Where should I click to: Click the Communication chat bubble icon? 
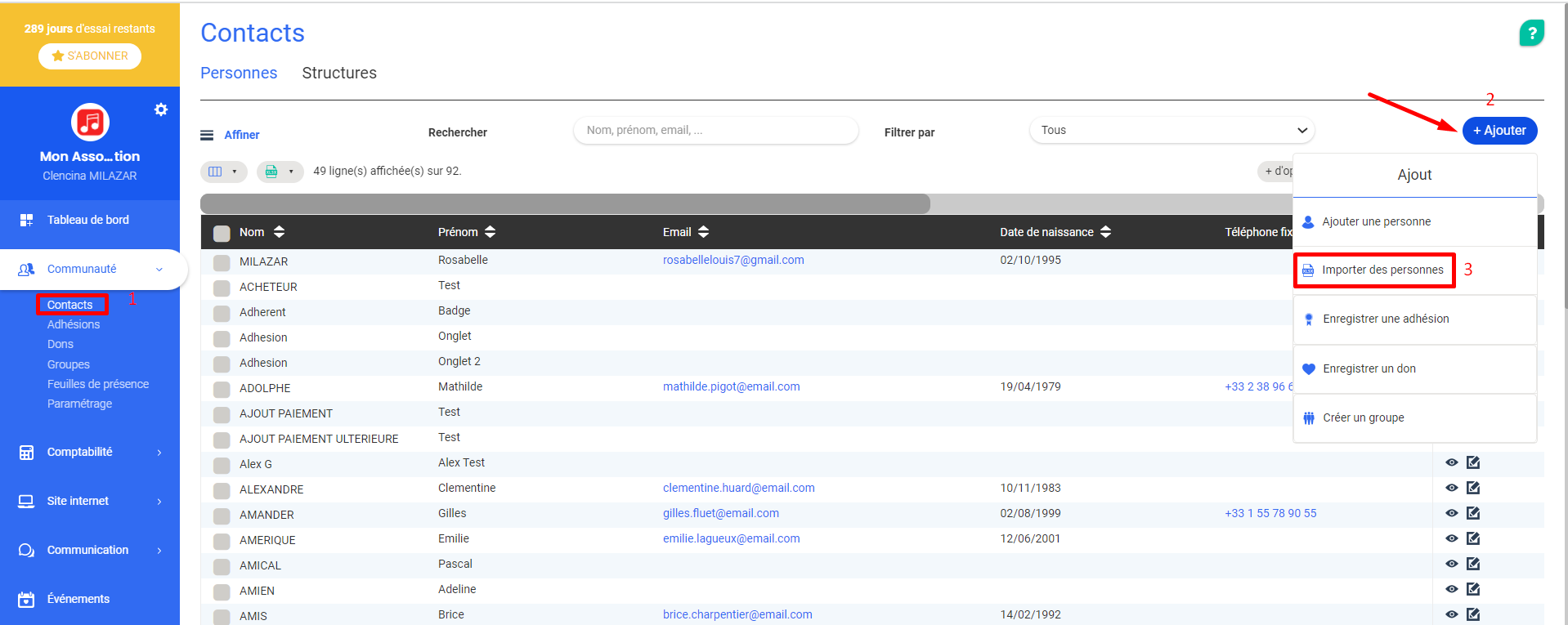pyautogui.click(x=26, y=551)
